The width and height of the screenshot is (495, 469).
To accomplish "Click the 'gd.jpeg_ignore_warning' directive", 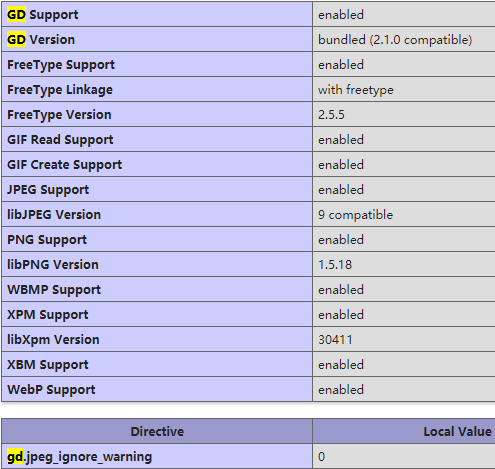I will click(x=79, y=457).
